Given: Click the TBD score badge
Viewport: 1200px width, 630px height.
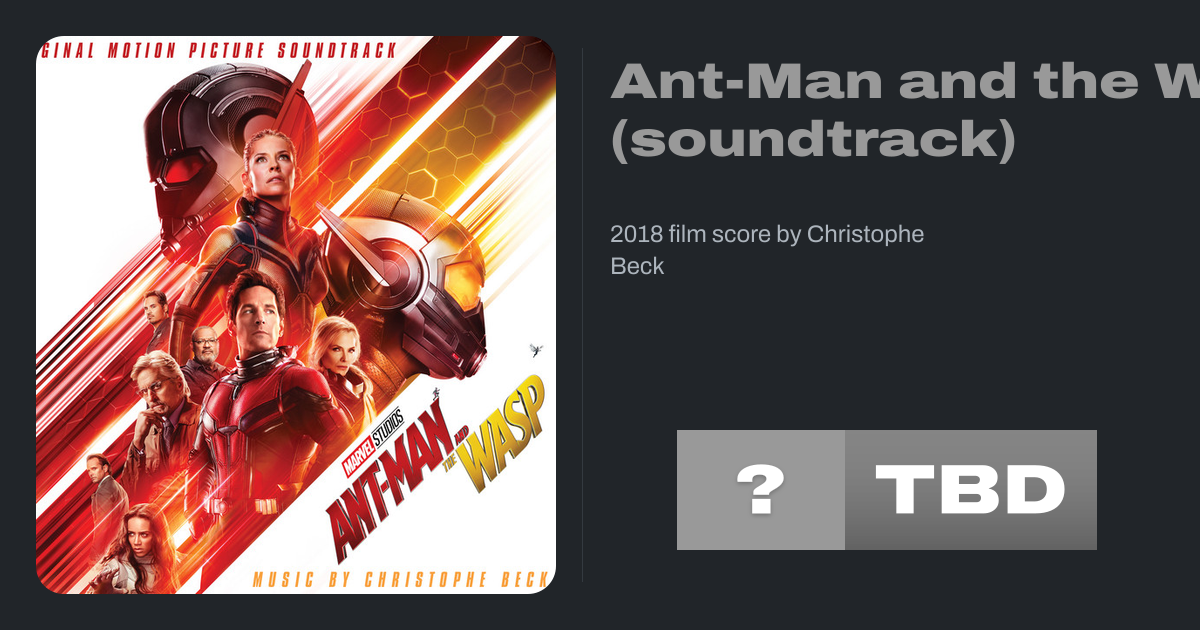Looking at the screenshot, I should 971,490.
